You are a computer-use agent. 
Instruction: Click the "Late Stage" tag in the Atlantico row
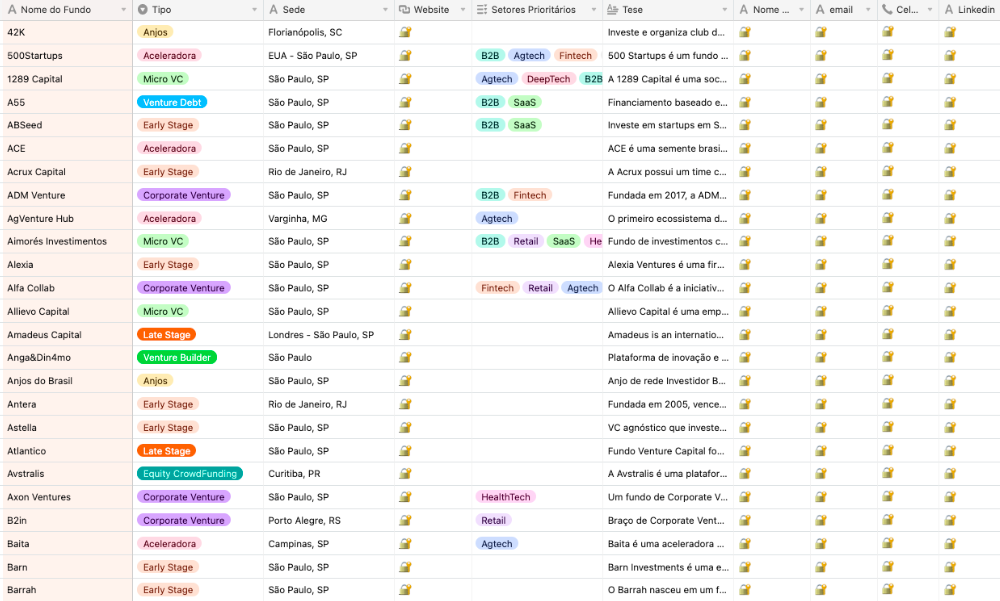coord(166,450)
